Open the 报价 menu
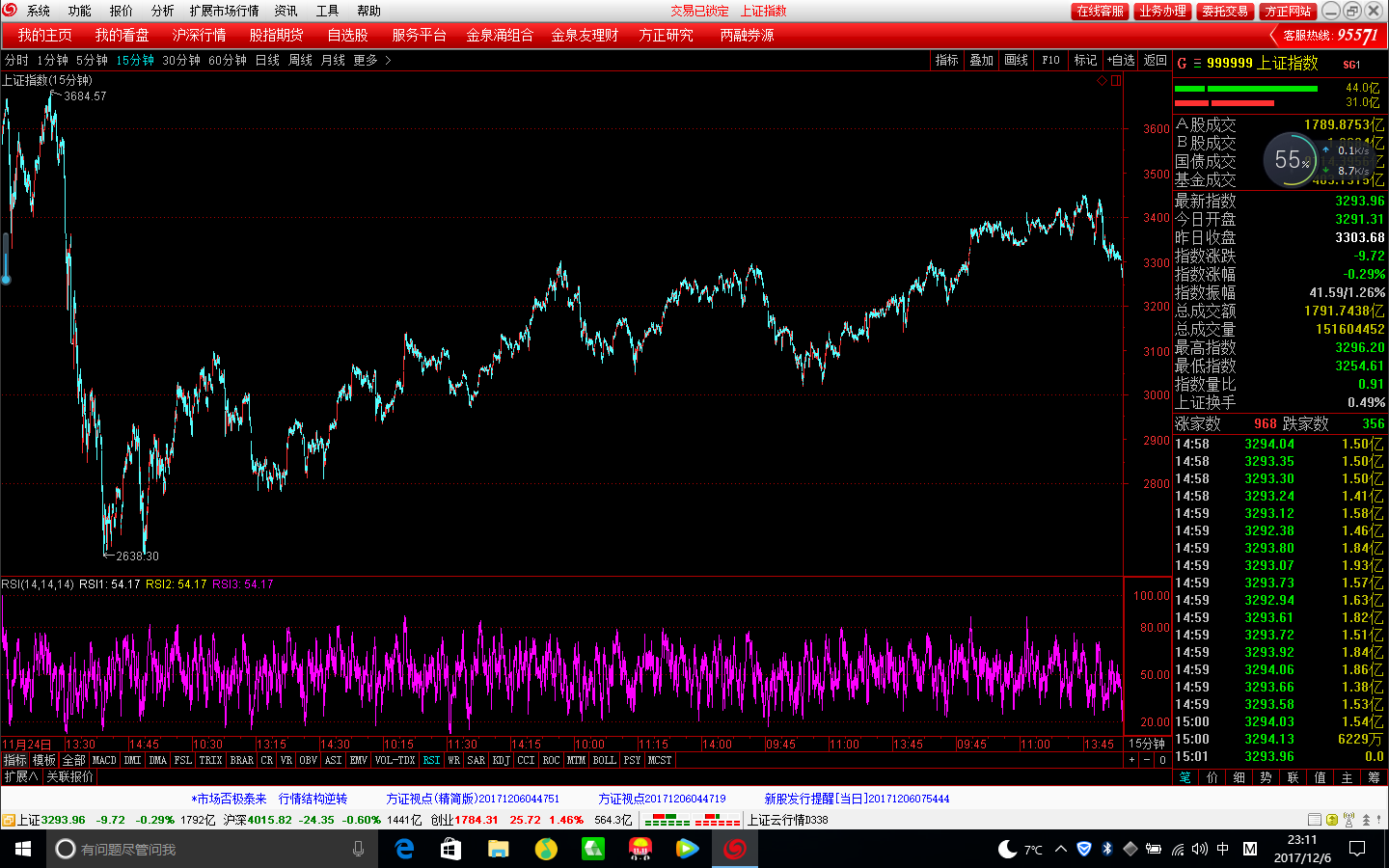1389x868 pixels. click(x=122, y=11)
